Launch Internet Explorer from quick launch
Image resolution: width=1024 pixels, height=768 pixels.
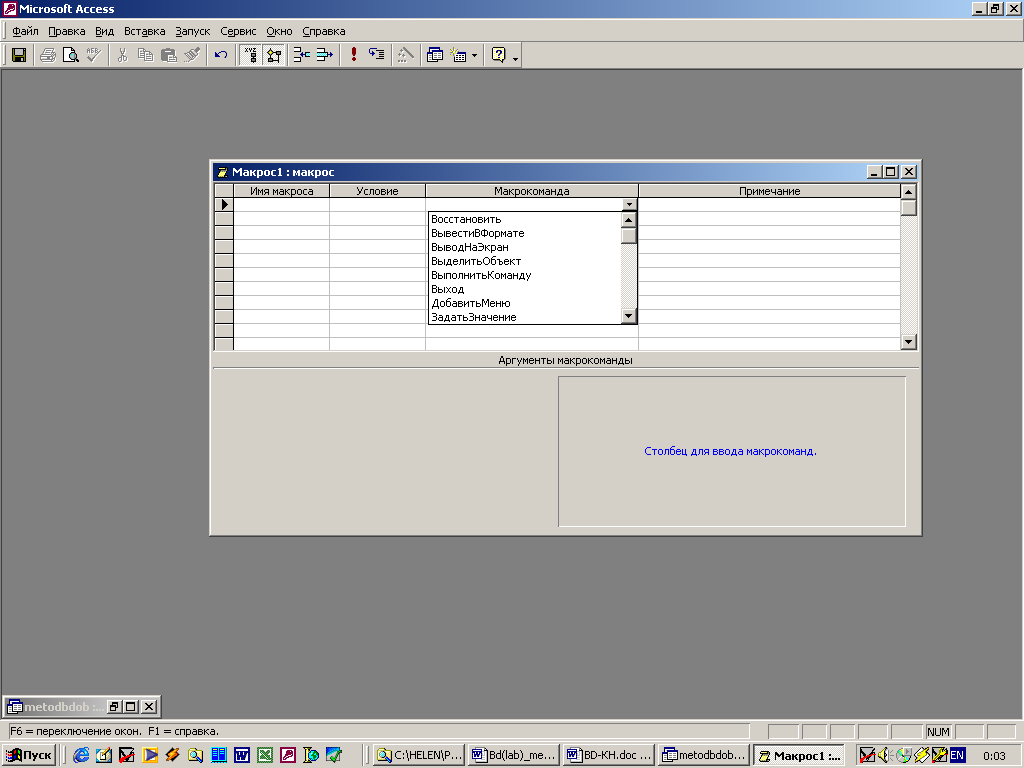[81, 756]
